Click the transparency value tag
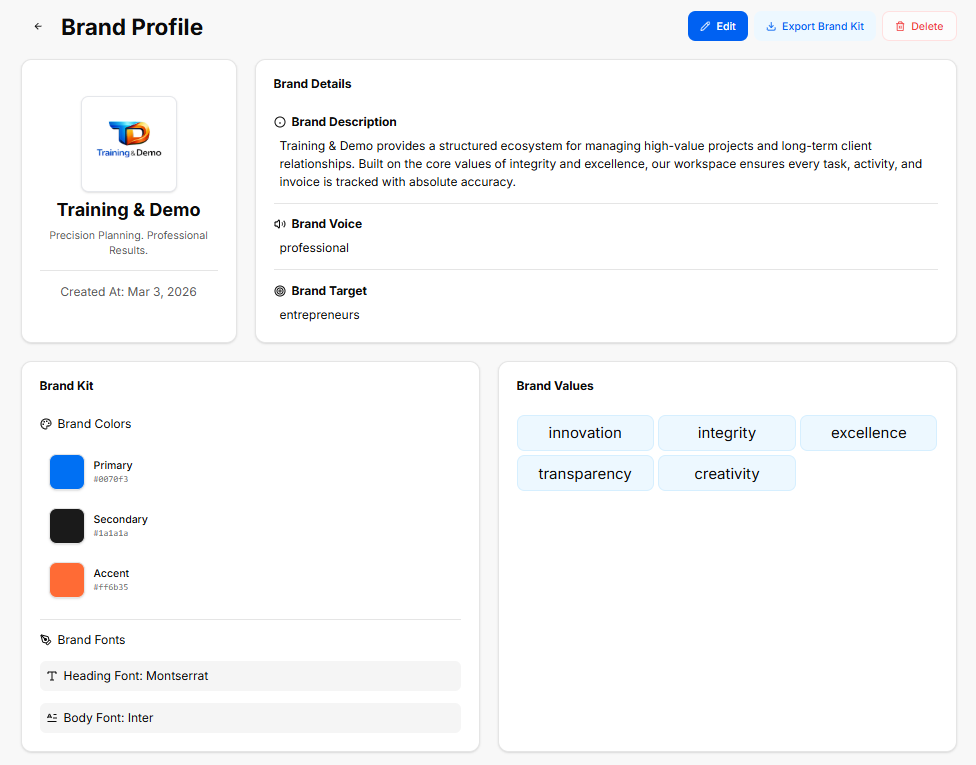Screen dimensions: 976x765 click(x=585, y=474)
